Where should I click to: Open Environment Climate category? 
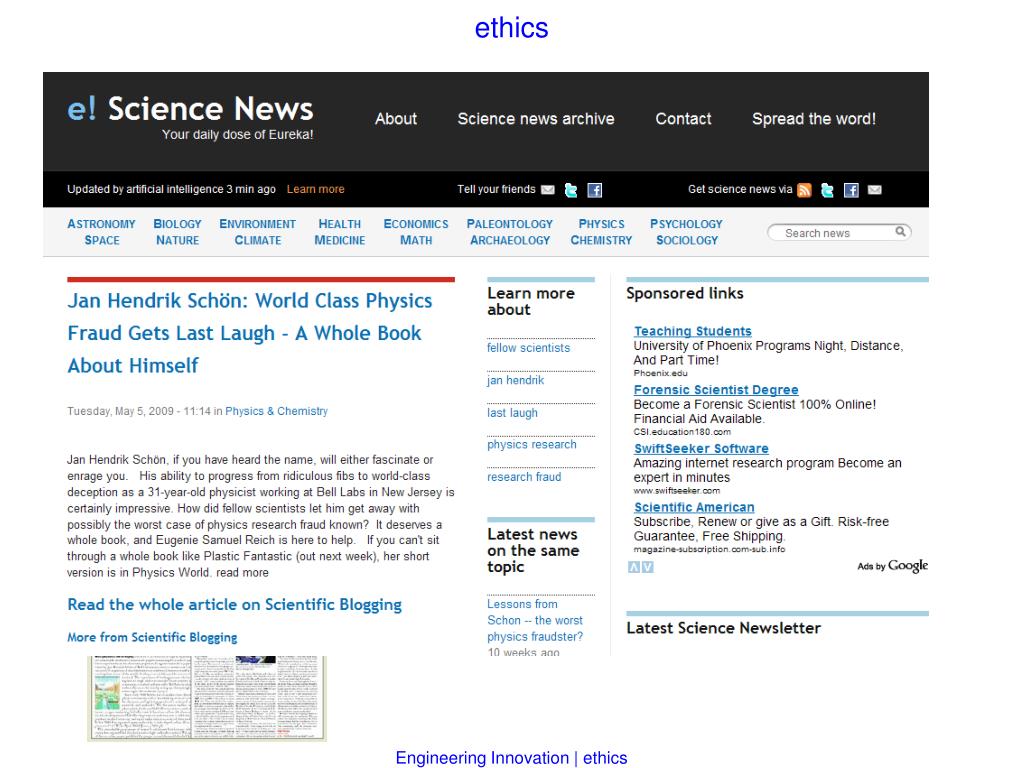point(257,232)
